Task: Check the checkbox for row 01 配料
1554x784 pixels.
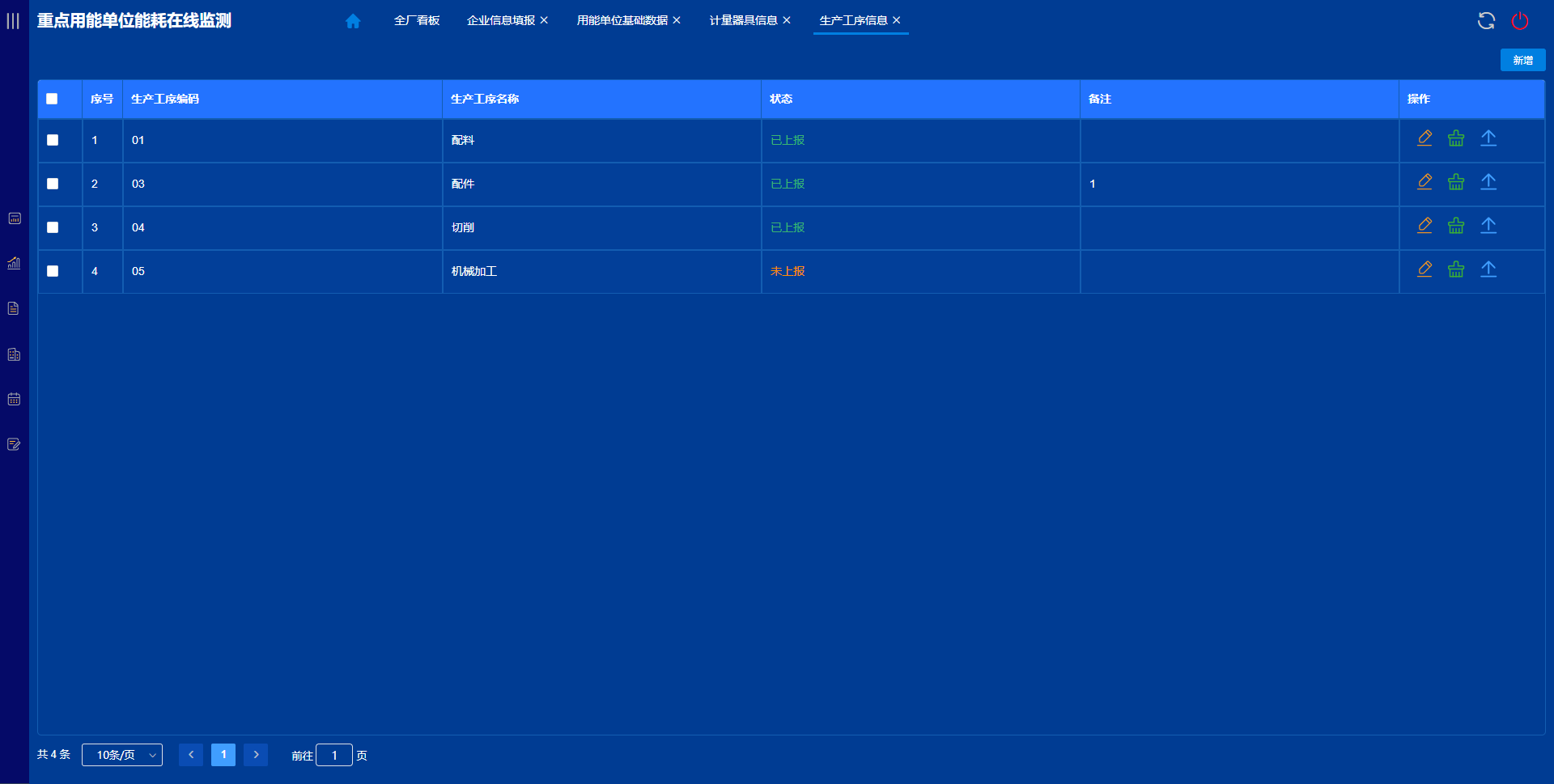Action: [x=53, y=140]
